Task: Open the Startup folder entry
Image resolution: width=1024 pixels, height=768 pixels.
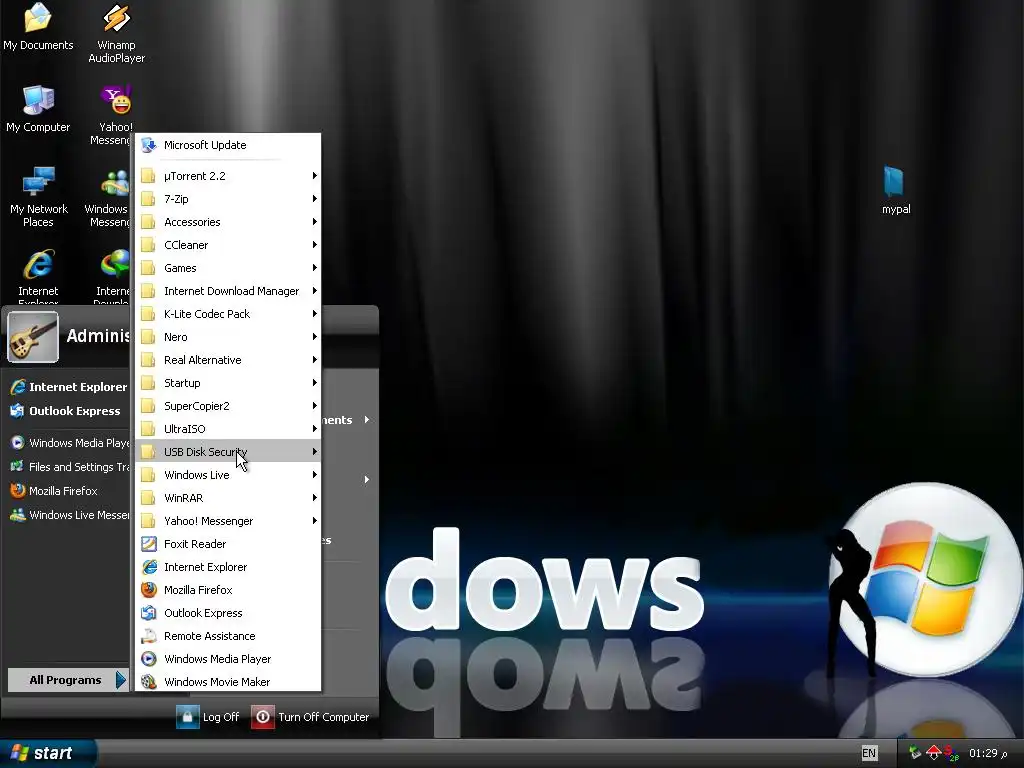Action: tap(228, 383)
